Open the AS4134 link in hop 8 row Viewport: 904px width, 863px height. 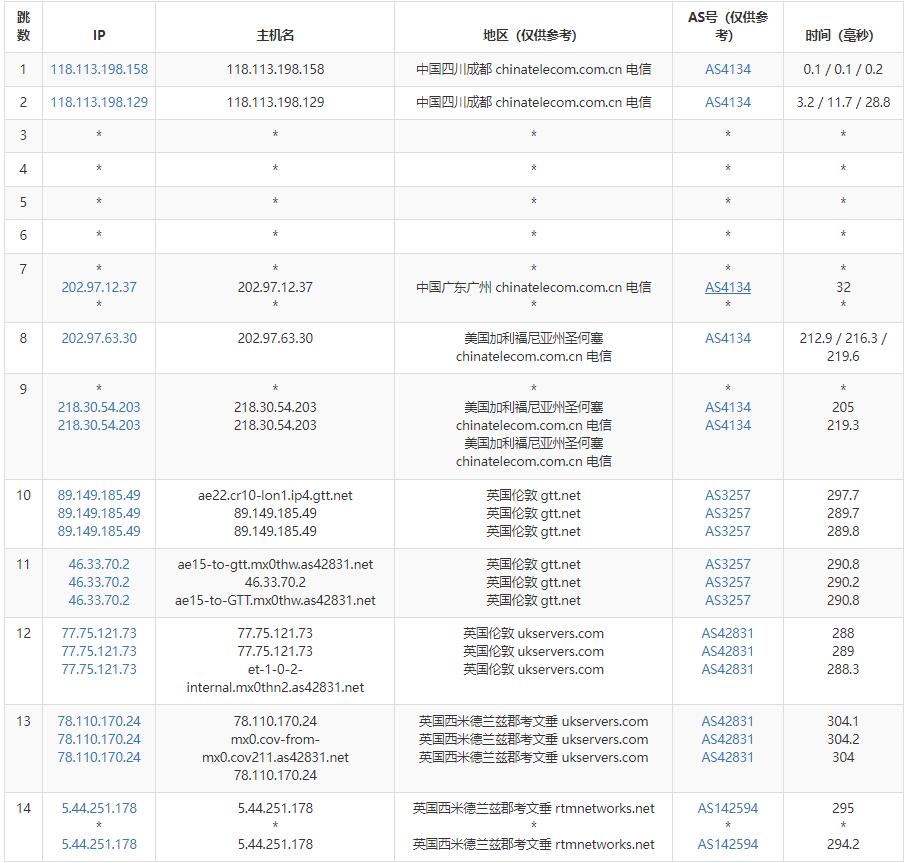728,338
